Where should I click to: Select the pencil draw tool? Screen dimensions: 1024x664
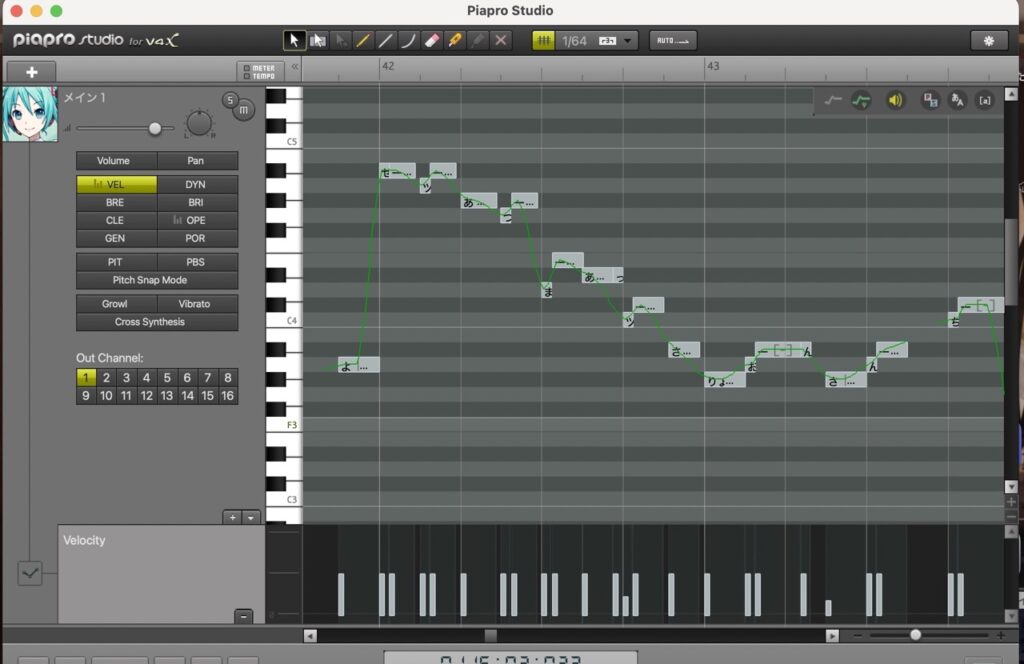tap(363, 41)
